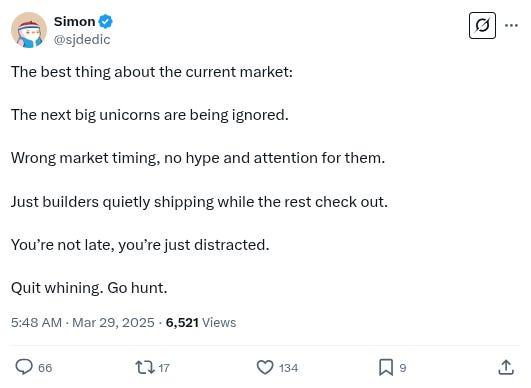
Task: Open the three-dot more options menu
Action: point(511,25)
